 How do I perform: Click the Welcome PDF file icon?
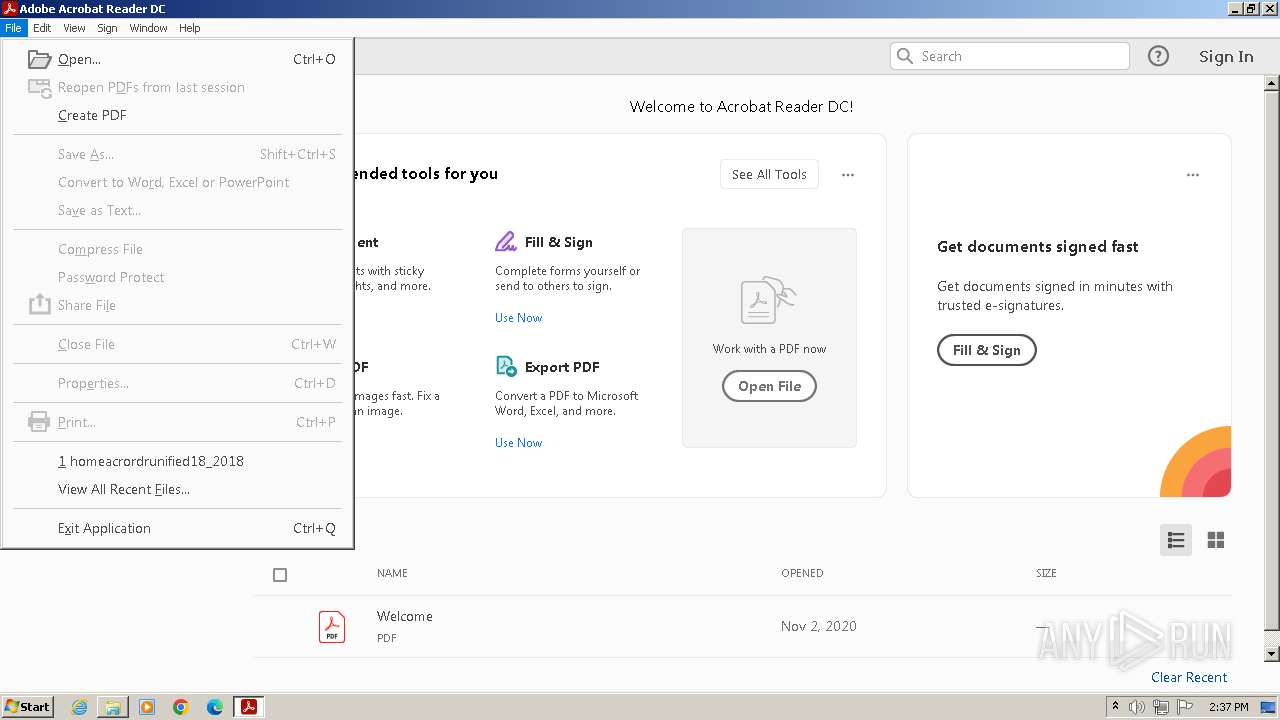pos(332,627)
